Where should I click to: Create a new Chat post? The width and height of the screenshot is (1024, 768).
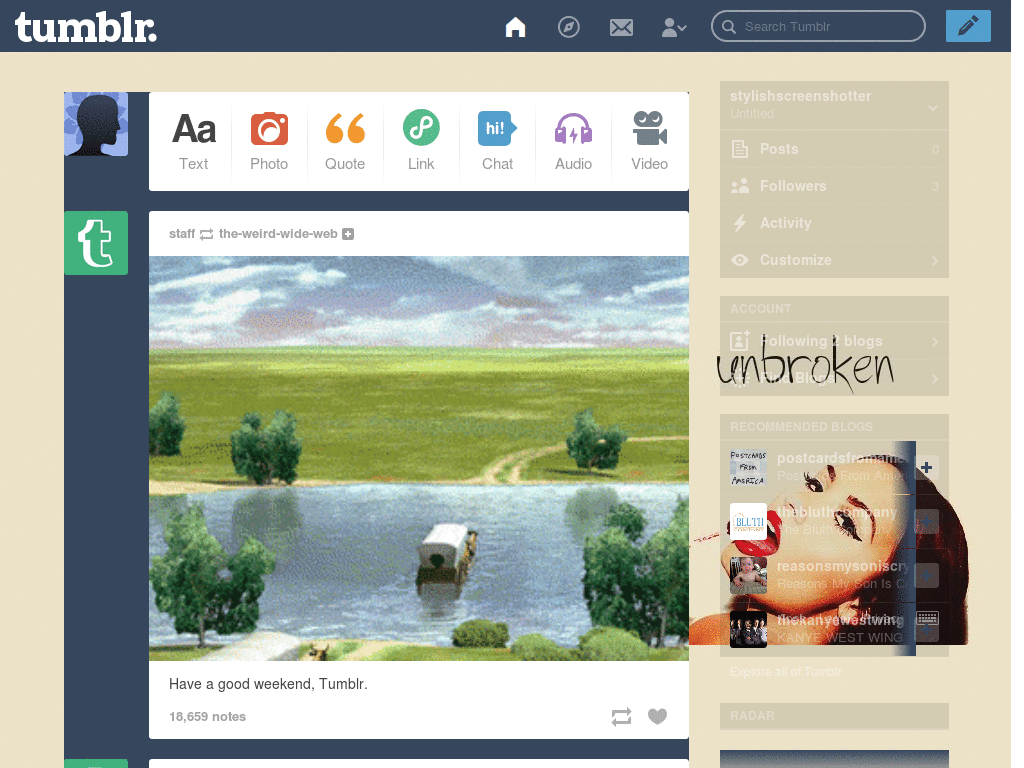coord(497,141)
